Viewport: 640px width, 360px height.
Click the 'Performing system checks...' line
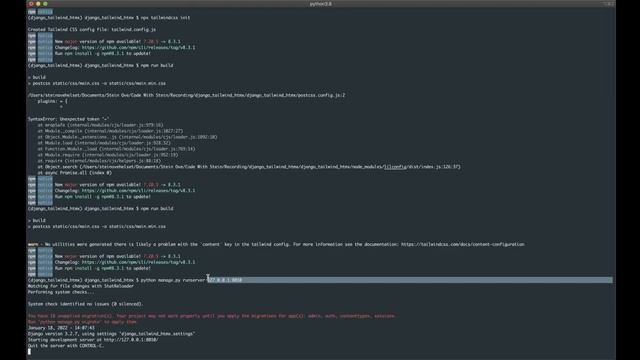61,292
